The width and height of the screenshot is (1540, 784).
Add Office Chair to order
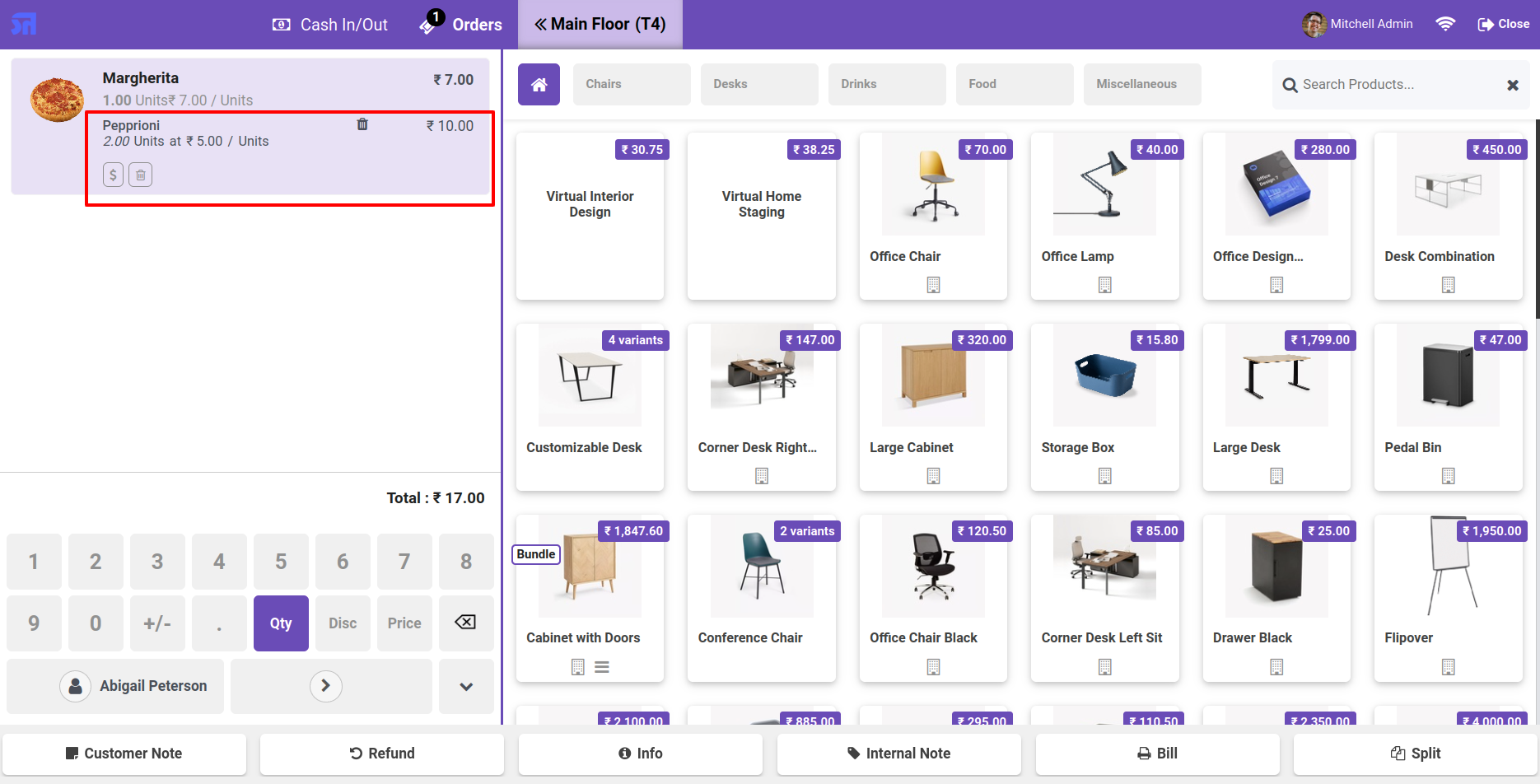pos(933,216)
